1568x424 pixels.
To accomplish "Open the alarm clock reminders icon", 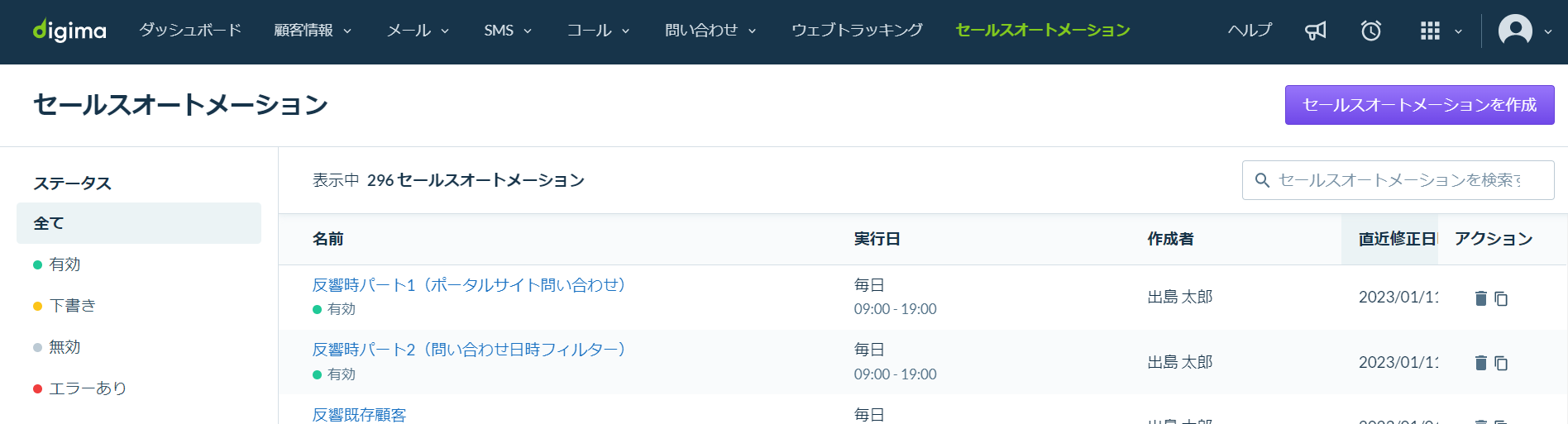I will 1371,31.
